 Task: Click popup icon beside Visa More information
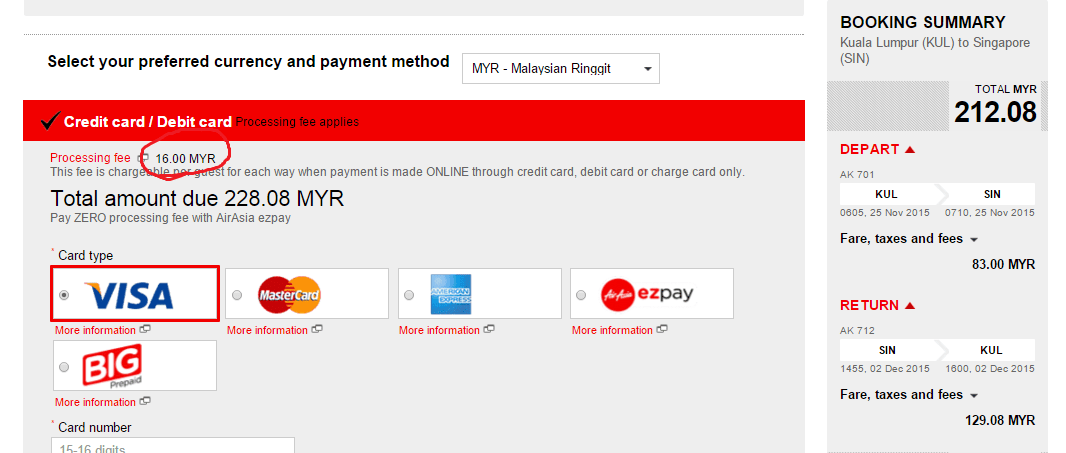point(145,330)
